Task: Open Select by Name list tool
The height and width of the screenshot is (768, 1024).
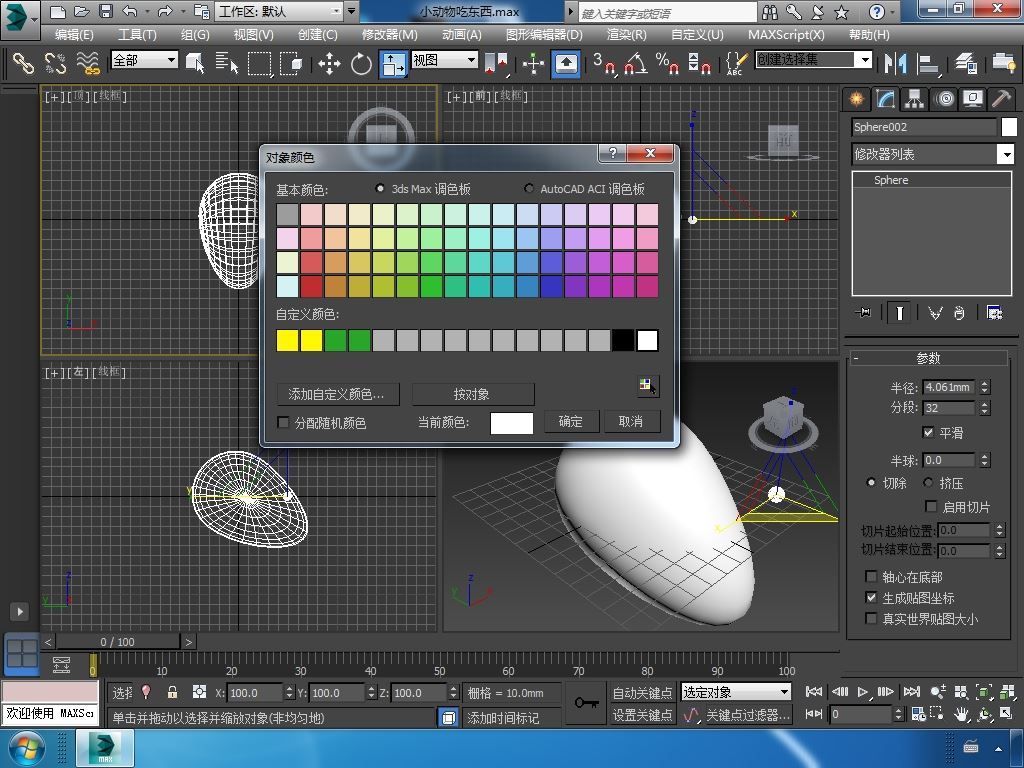Action: [227, 63]
